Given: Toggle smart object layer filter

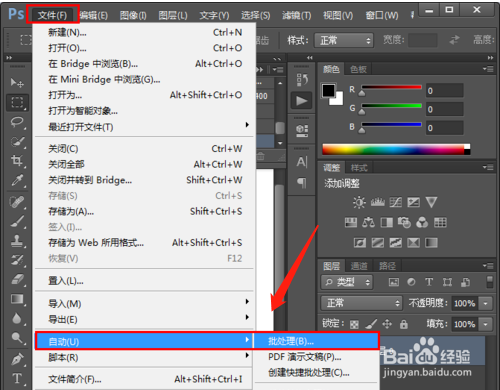Looking at the screenshot, I should click(465, 282).
